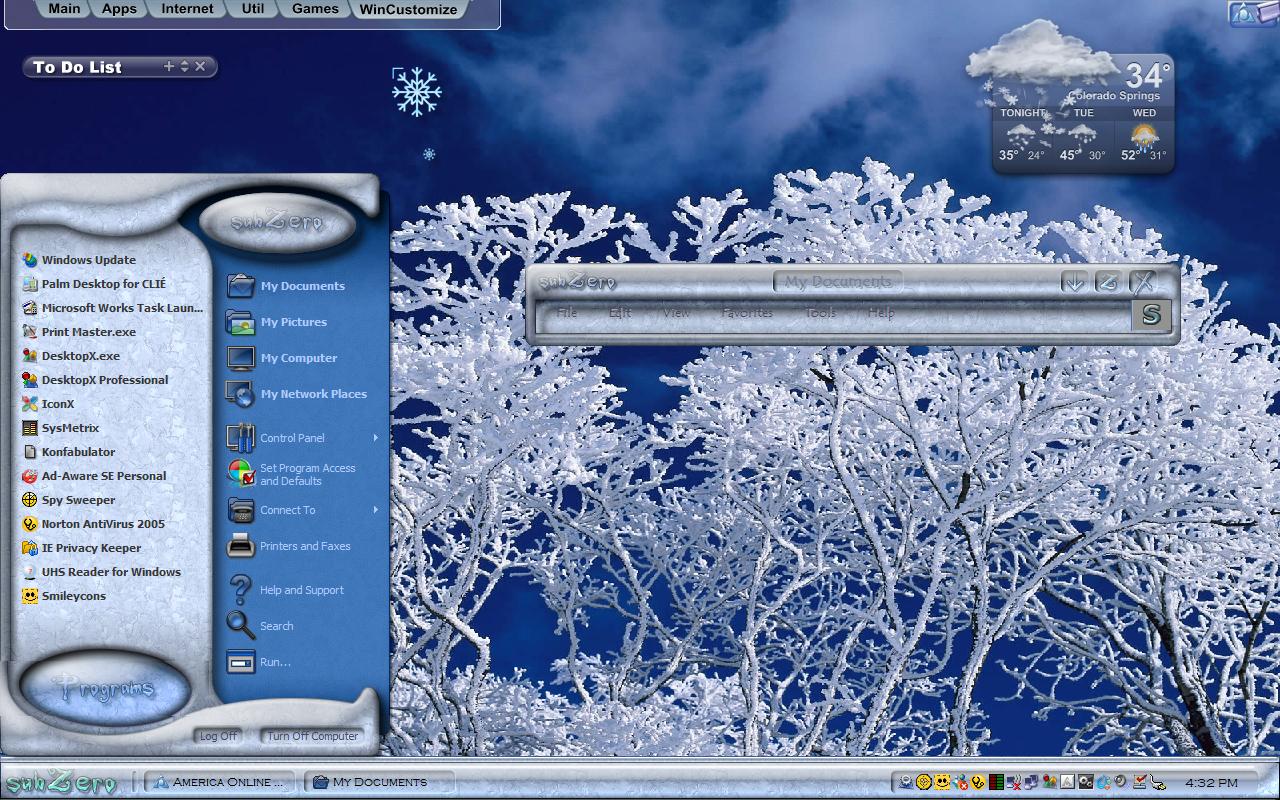Open the Favorites menu
The height and width of the screenshot is (800, 1280).
(747, 313)
